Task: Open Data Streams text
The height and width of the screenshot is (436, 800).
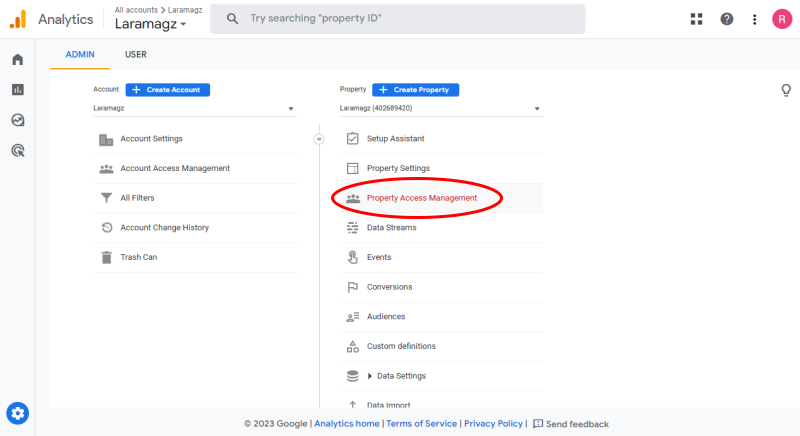Action: click(x=391, y=227)
